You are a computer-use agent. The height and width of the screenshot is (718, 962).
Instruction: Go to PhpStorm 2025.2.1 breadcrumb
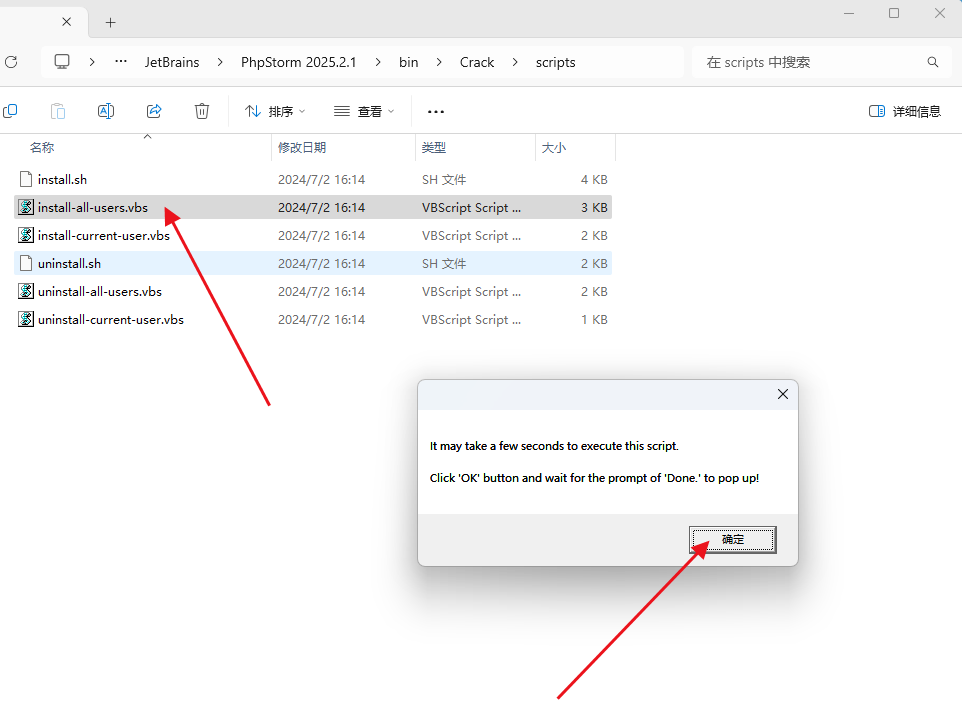pos(298,62)
